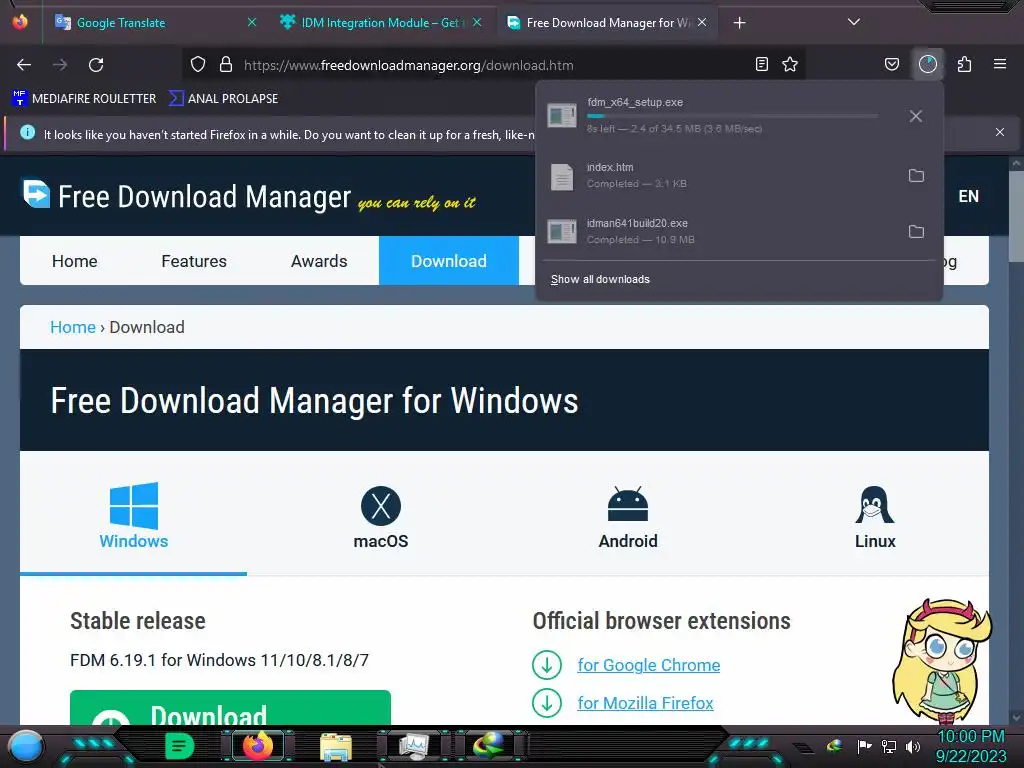Click download arrow icon beside Google Chrome

[547, 665]
